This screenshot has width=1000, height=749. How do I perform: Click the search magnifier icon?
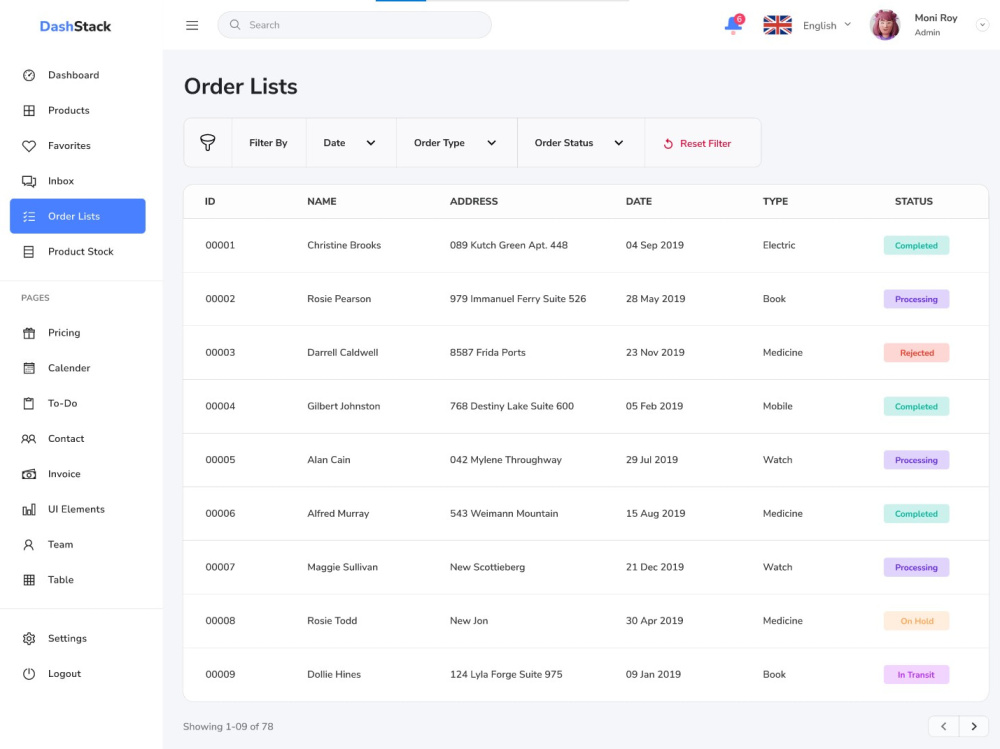point(235,25)
